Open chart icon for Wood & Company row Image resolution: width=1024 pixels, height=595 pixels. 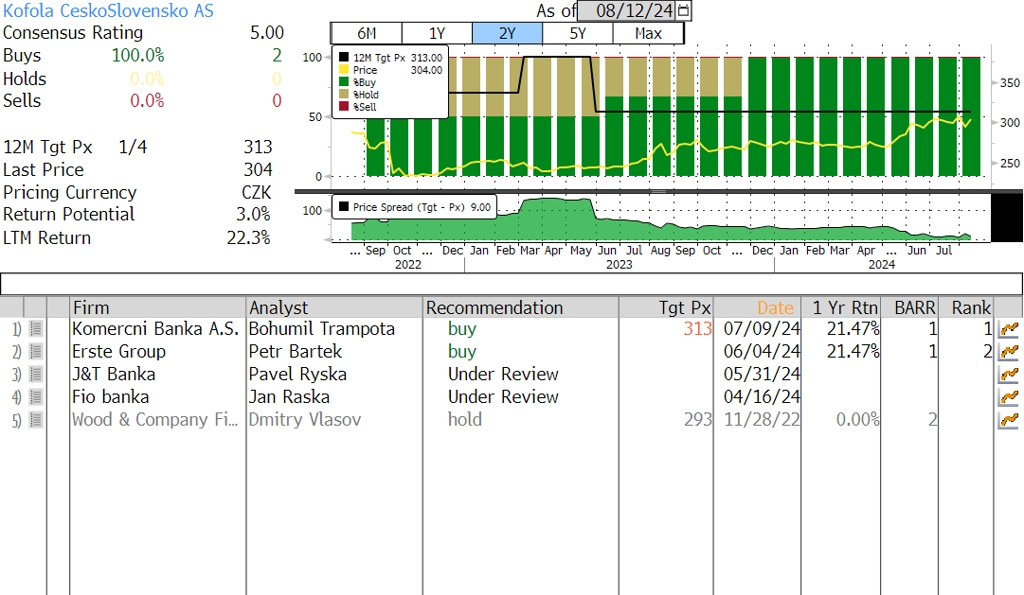[1009, 420]
